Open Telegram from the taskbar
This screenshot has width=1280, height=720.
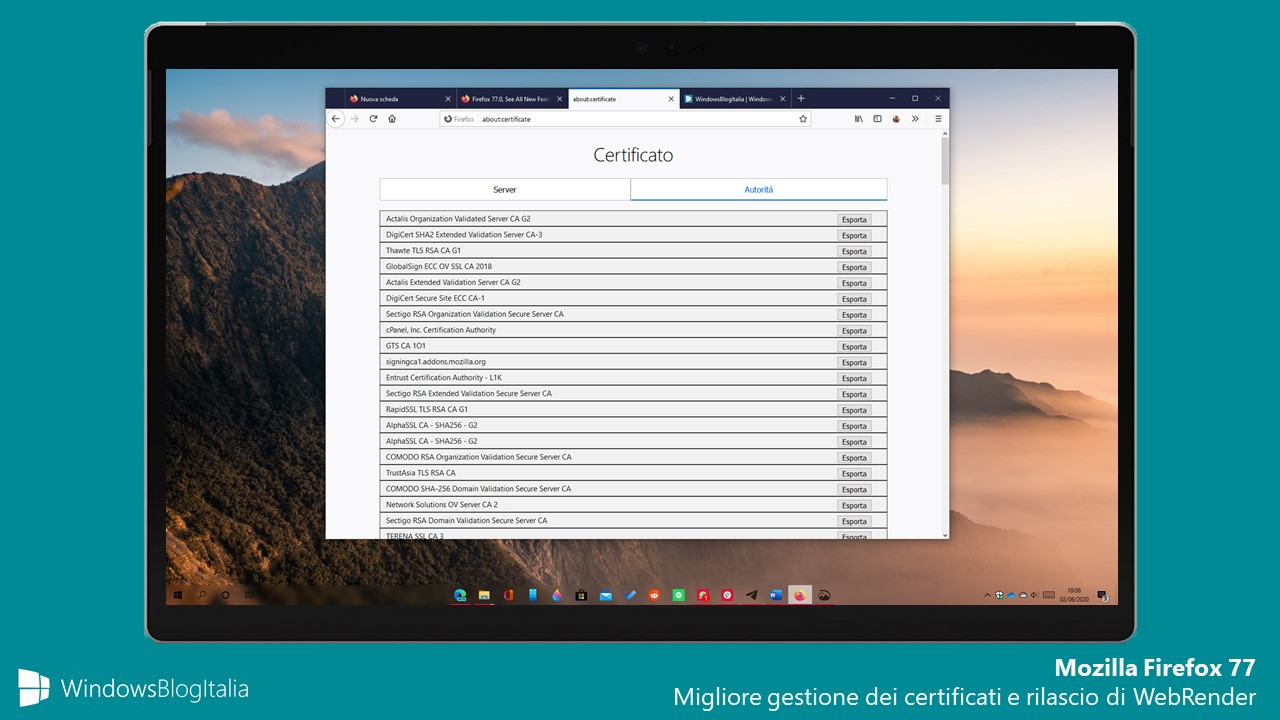751,595
